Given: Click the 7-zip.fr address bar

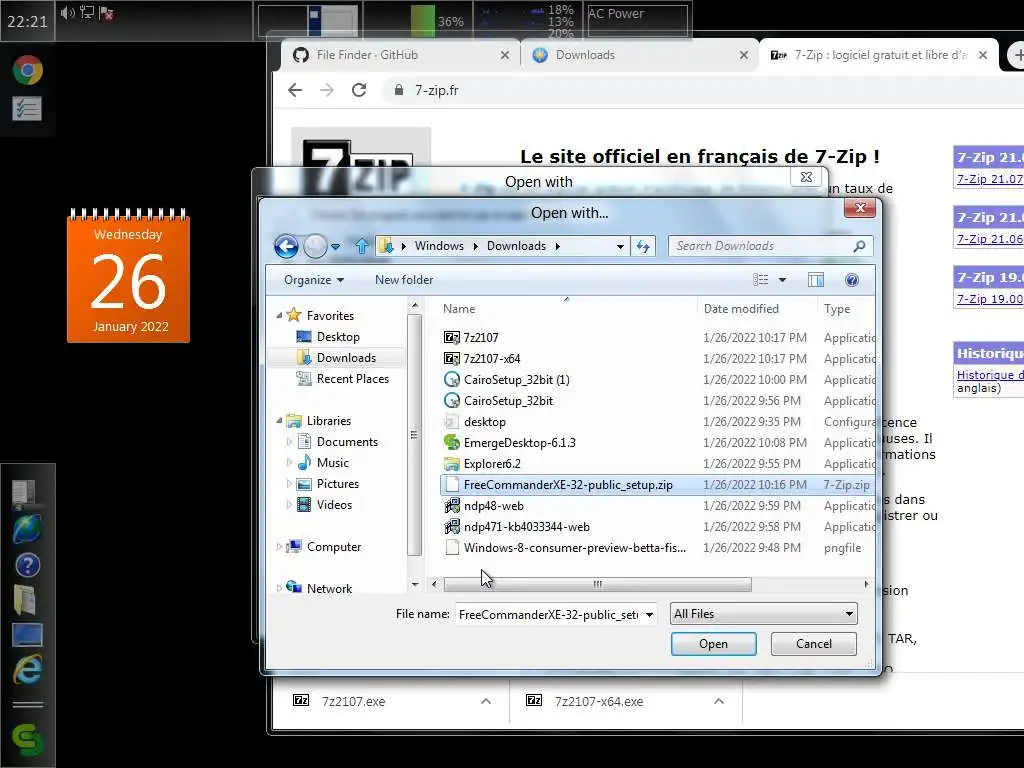Looking at the screenshot, I should pyautogui.click(x=705, y=90).
